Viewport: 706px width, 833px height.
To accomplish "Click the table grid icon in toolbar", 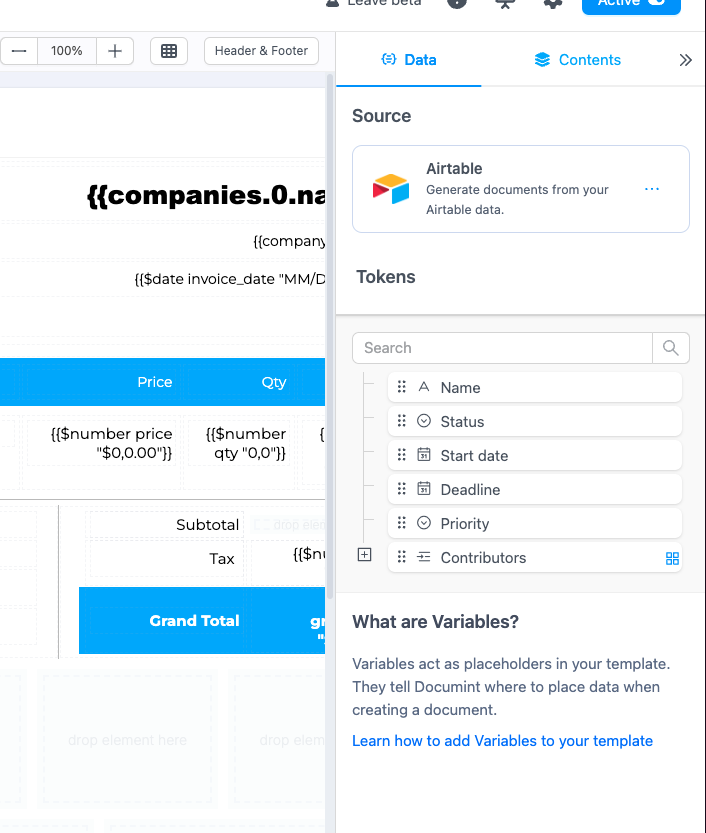I will pyautogui.click(x=169, y=51).
